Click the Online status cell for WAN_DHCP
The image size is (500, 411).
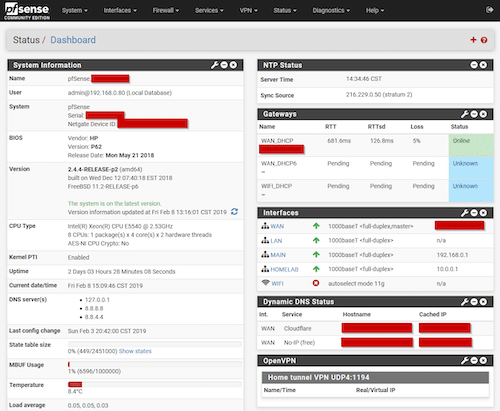pos(471,146)
